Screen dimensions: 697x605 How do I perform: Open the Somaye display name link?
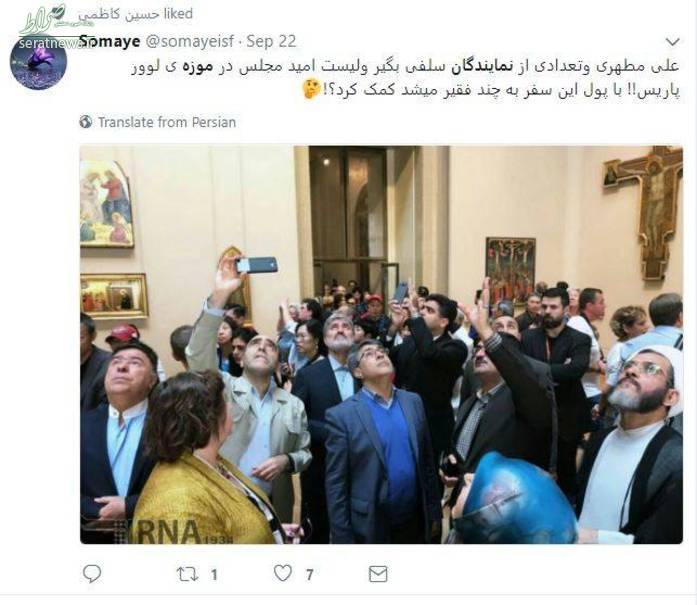111,41
